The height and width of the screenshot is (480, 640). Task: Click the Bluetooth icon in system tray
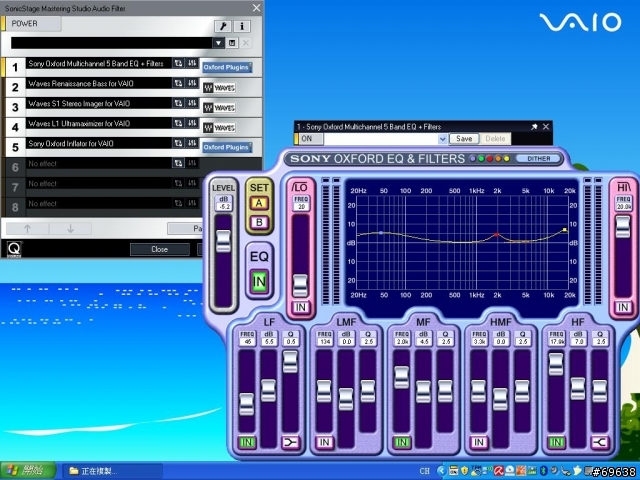click(543, 471)
